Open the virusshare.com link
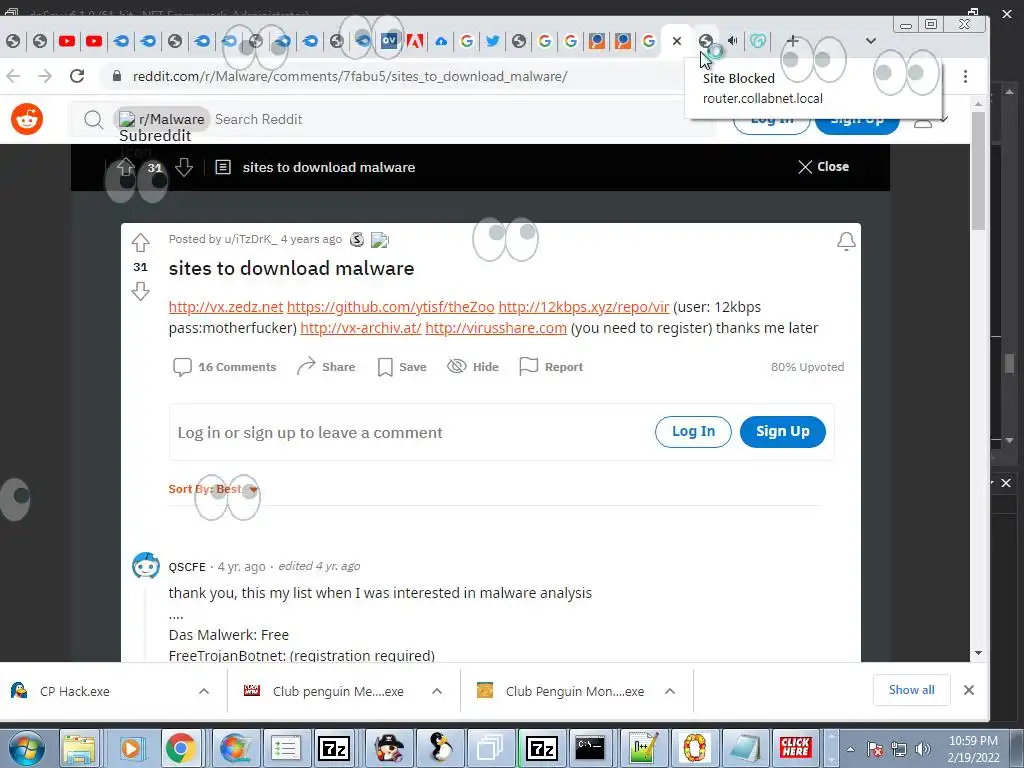Image resolution: width=1024 pixels, height=768 pixels. pos(496,328)
